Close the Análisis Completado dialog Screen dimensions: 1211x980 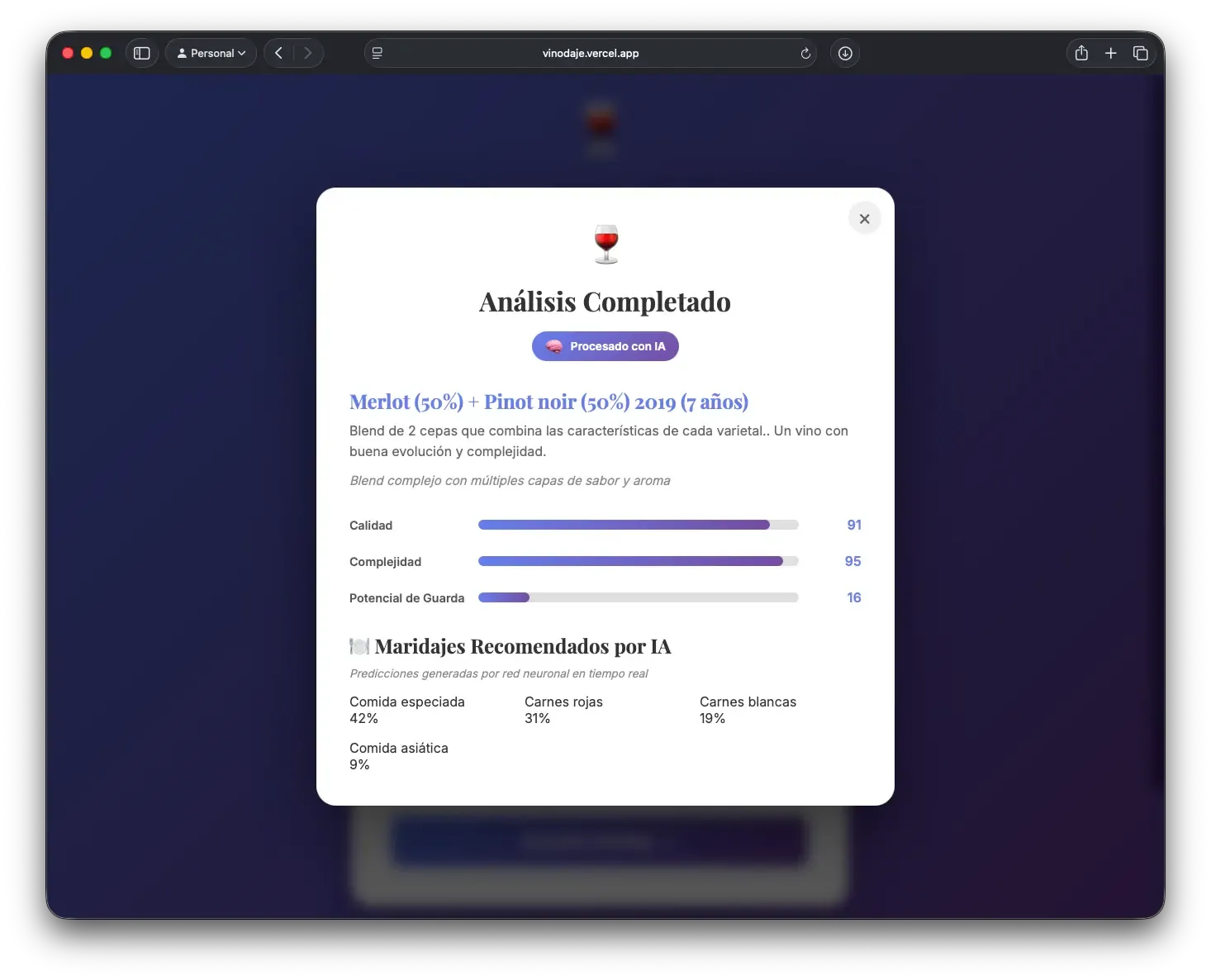pos(864,219)
